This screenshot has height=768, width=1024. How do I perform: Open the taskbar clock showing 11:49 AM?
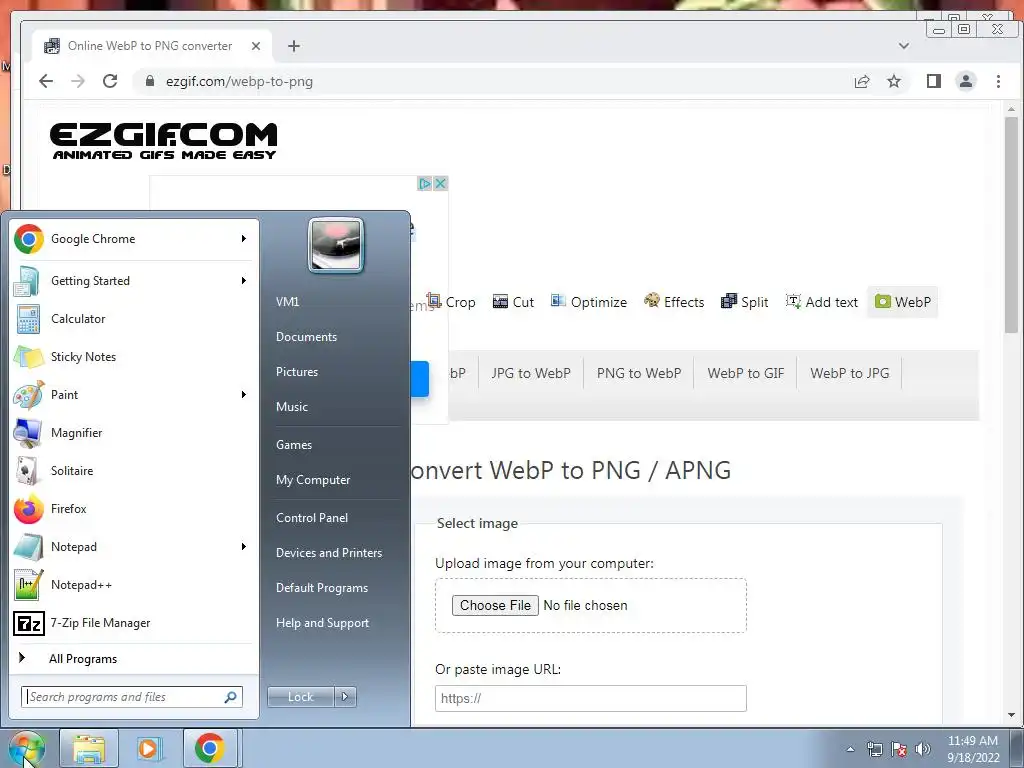tap(973, 749)
